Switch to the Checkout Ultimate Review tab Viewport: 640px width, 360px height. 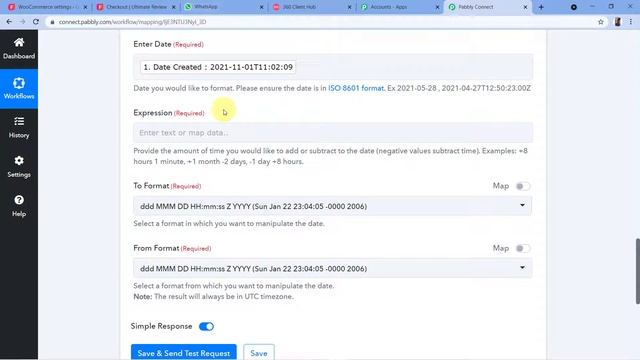click(x=136, y=7)
